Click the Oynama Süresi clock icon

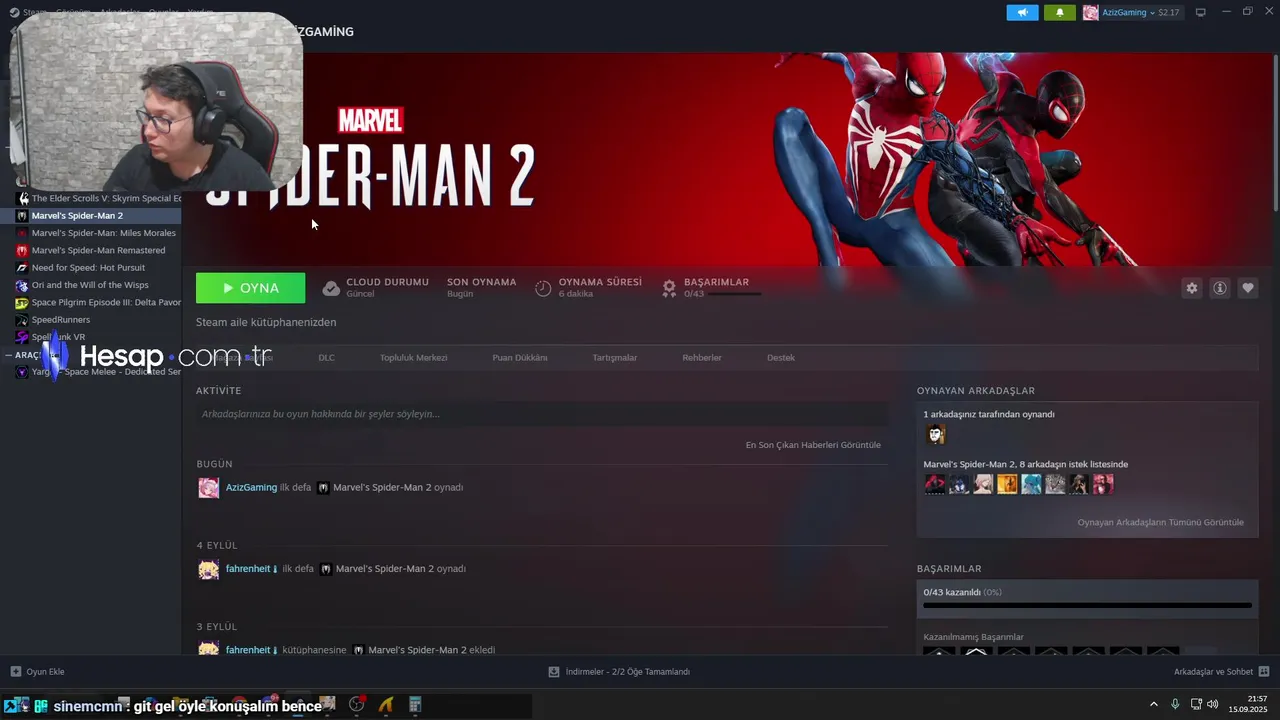[x=543, y=288]
